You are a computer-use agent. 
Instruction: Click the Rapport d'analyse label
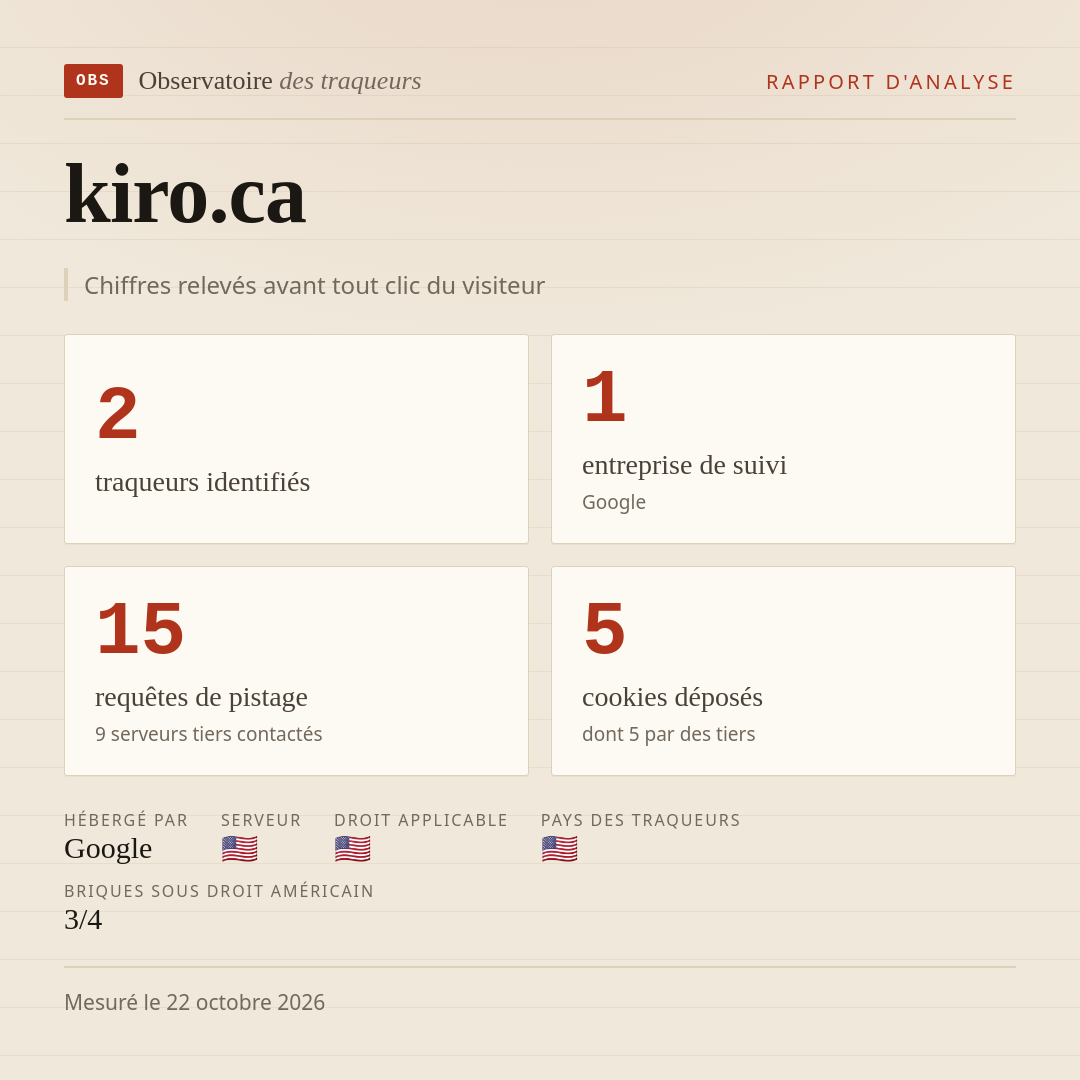click(891, 82)
